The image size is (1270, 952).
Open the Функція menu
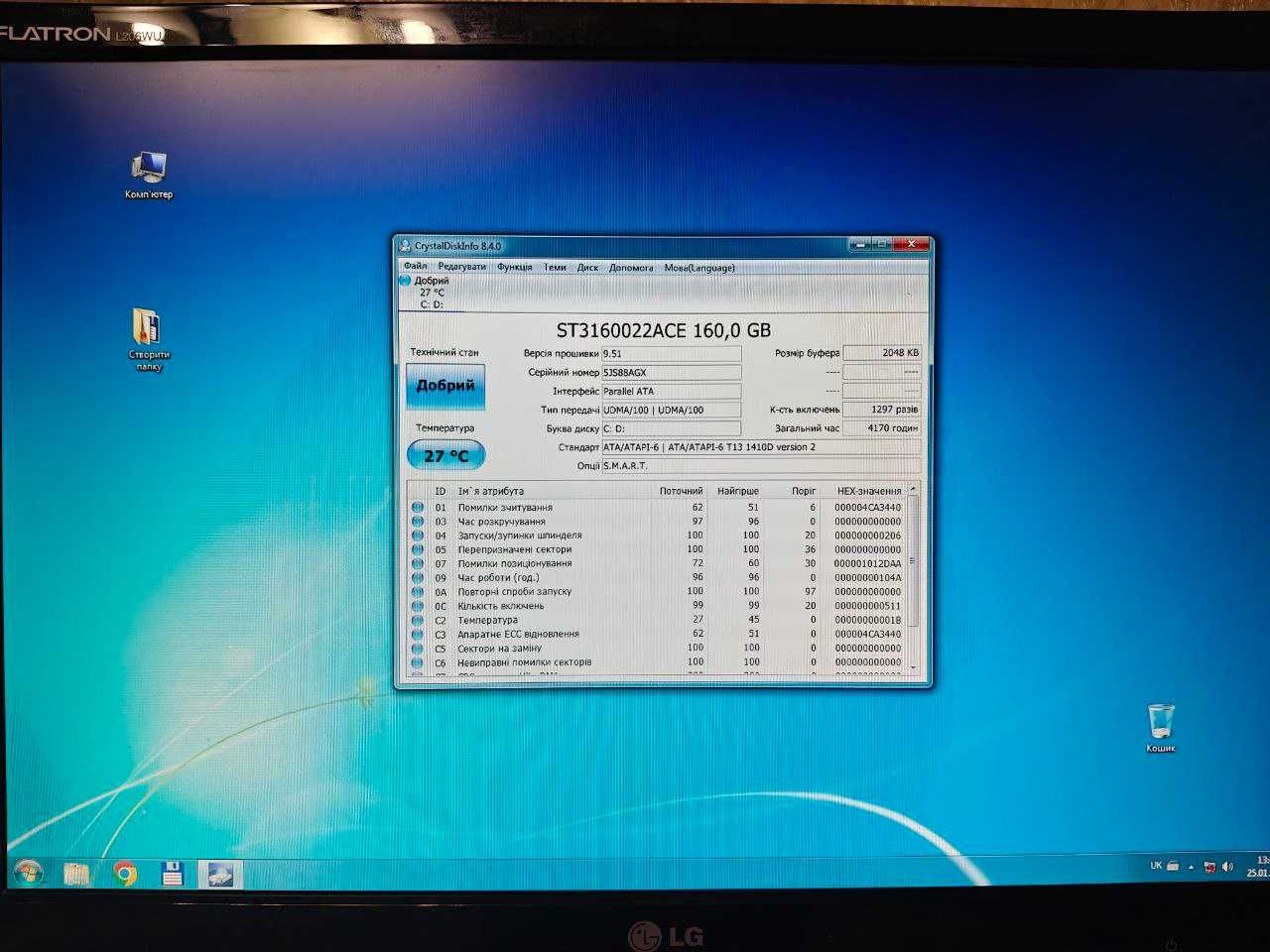point(515,267)
